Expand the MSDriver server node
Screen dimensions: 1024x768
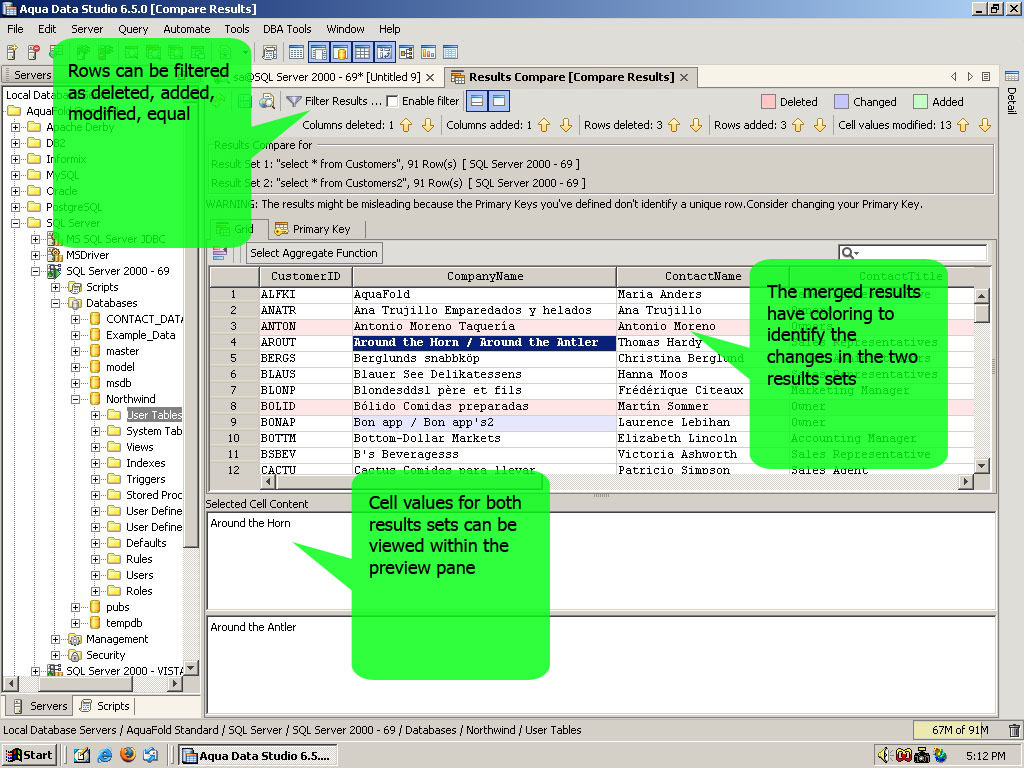pyautogui.click(x=35, y=255)
